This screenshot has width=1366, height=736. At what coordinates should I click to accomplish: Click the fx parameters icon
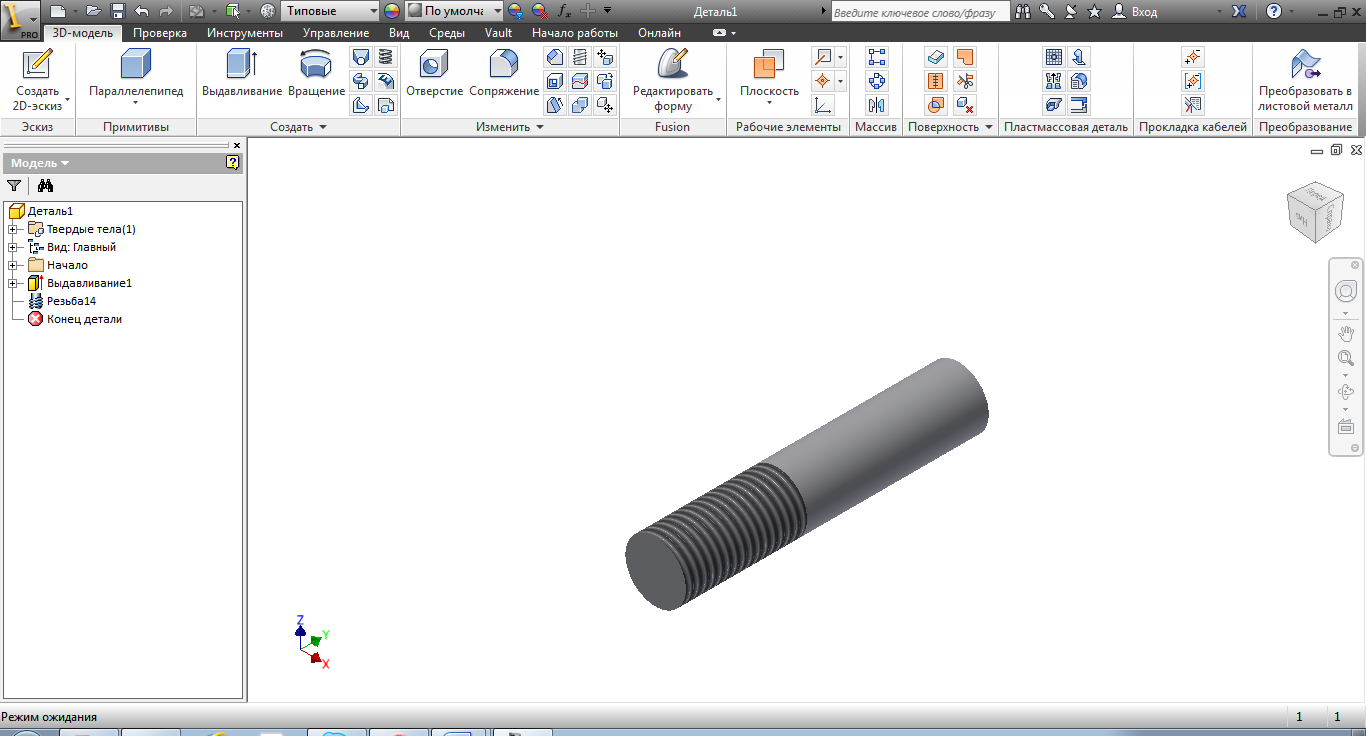tap(564, 11)
